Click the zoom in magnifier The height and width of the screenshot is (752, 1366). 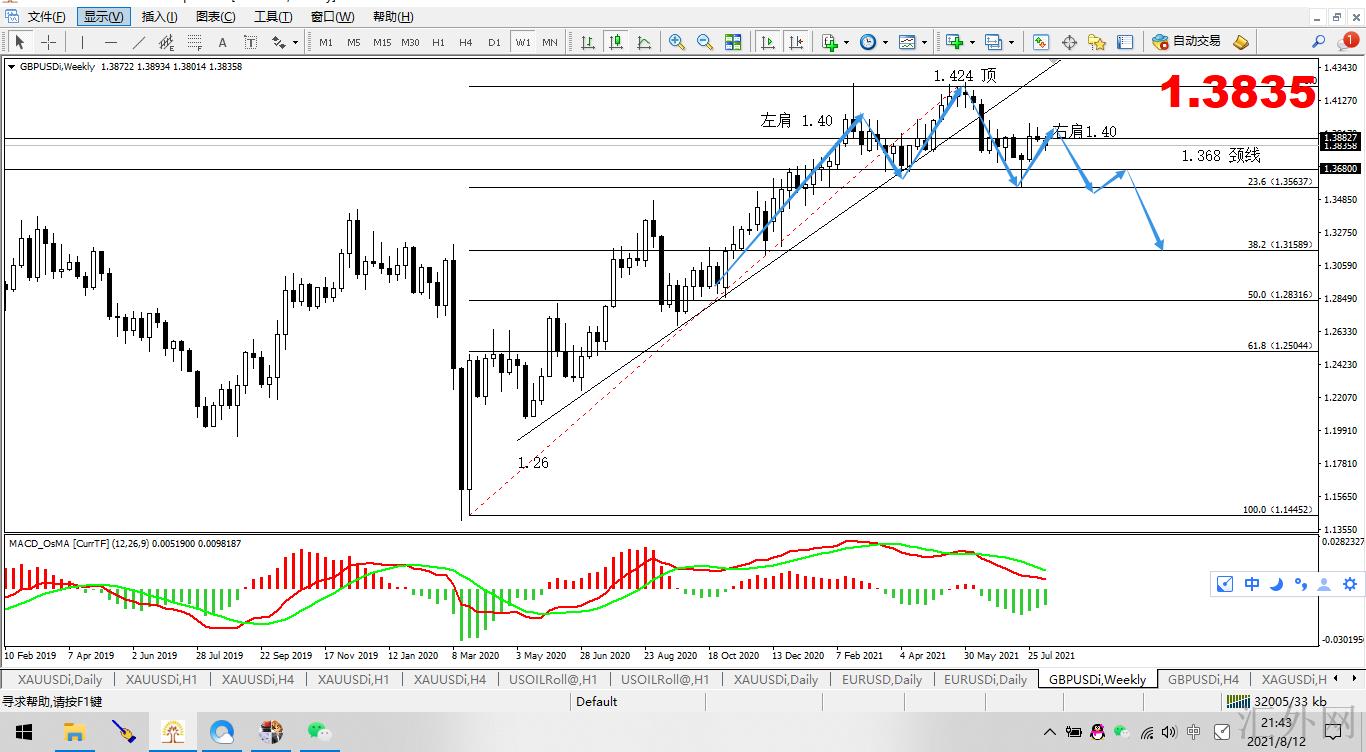677,42
